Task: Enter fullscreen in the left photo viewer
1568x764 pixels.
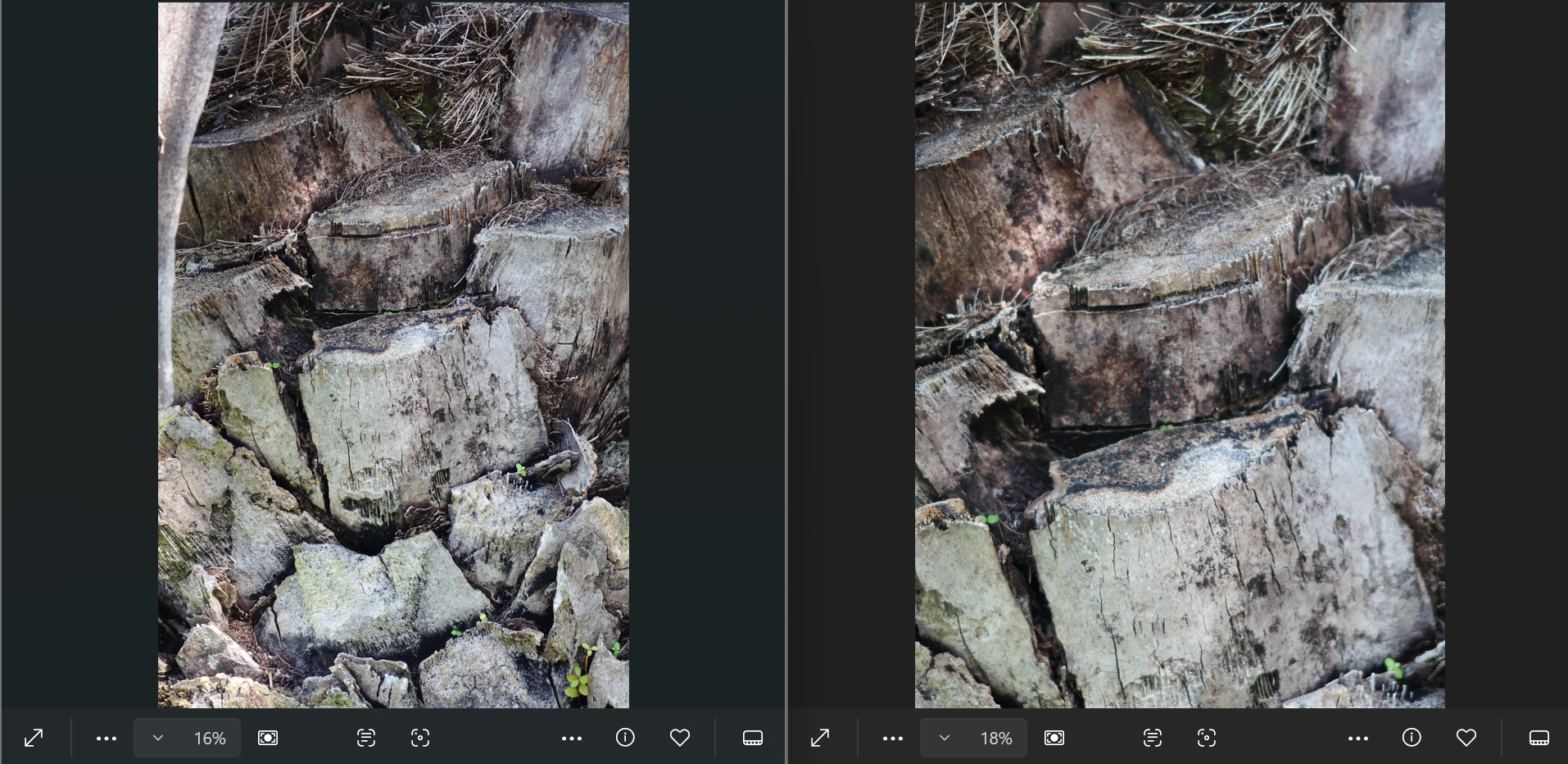Action: tap(34, 738)
